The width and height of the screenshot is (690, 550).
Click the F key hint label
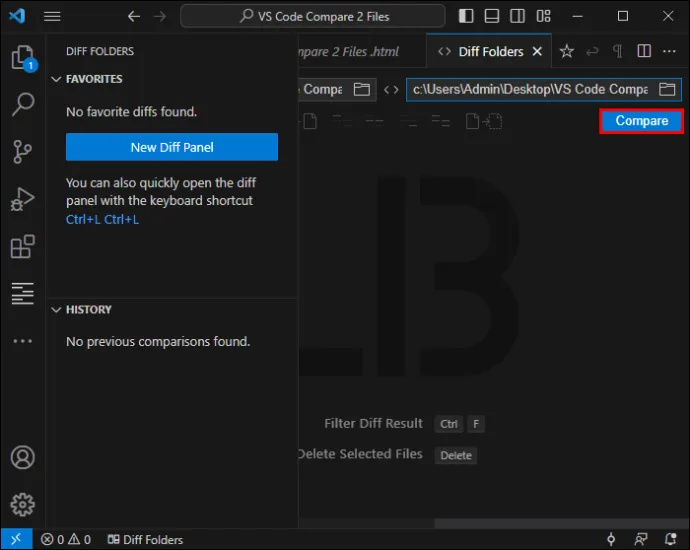click(476, 424)
